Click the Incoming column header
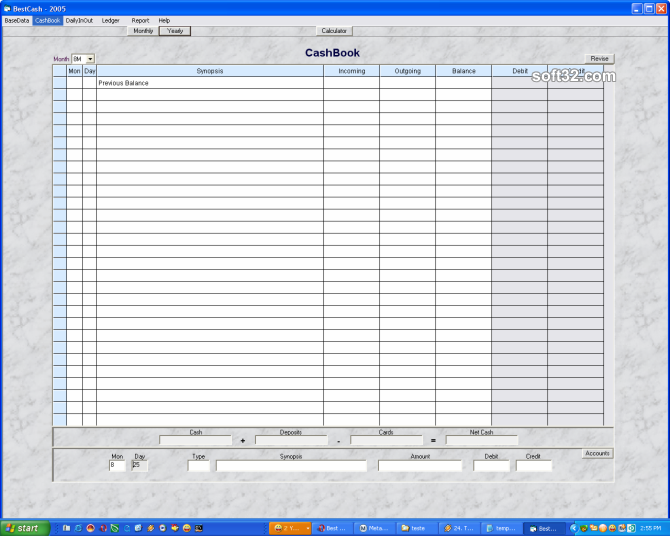The image size is (670, 536). (352, 71)
